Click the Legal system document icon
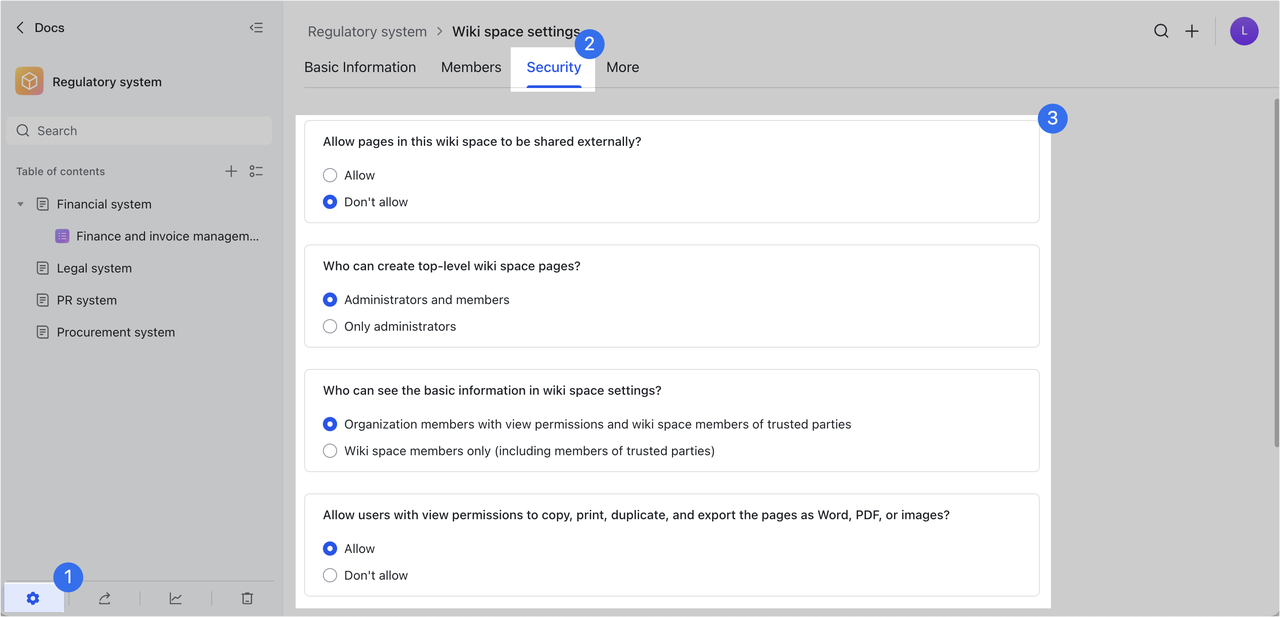Image resolution: width=1280 pixels, height=617 pixels. [x=42, y=268]
